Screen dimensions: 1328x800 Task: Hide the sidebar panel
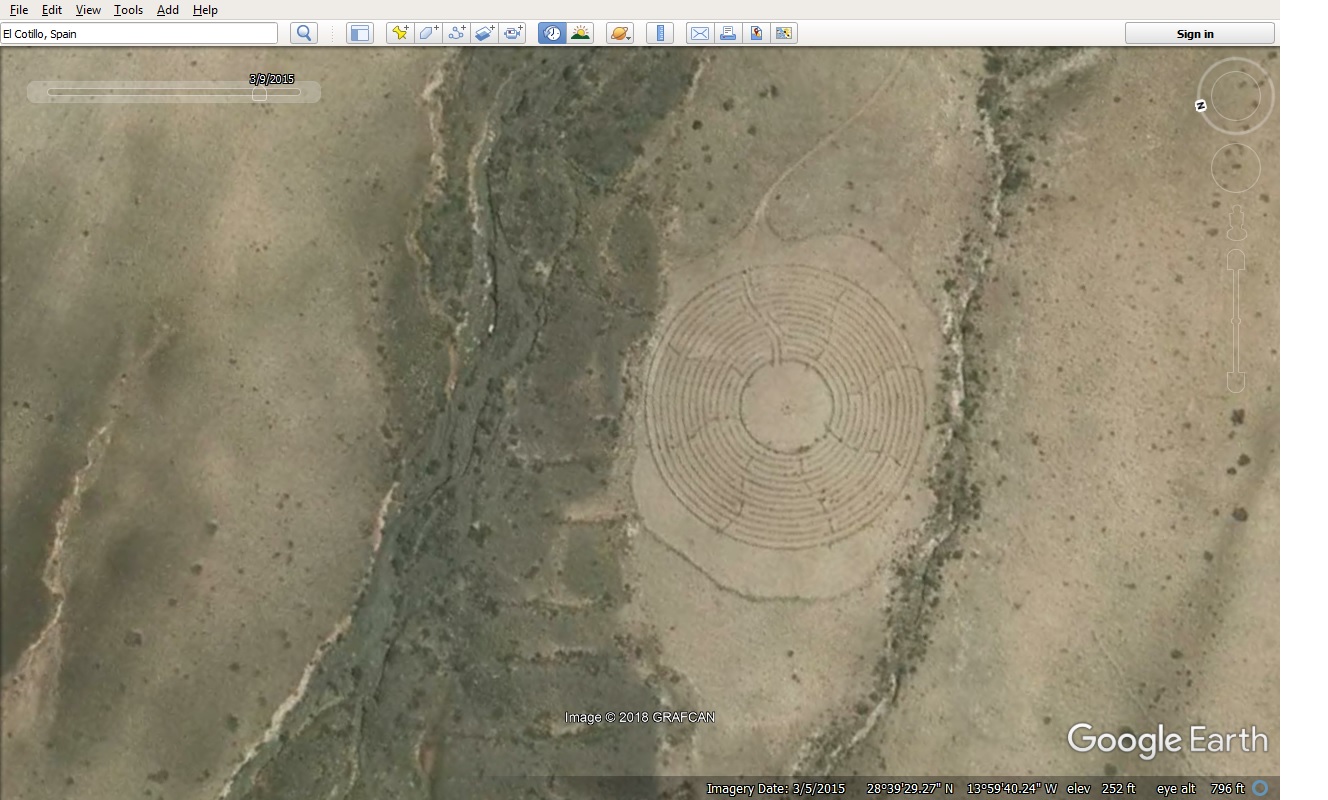click(359, 33)
